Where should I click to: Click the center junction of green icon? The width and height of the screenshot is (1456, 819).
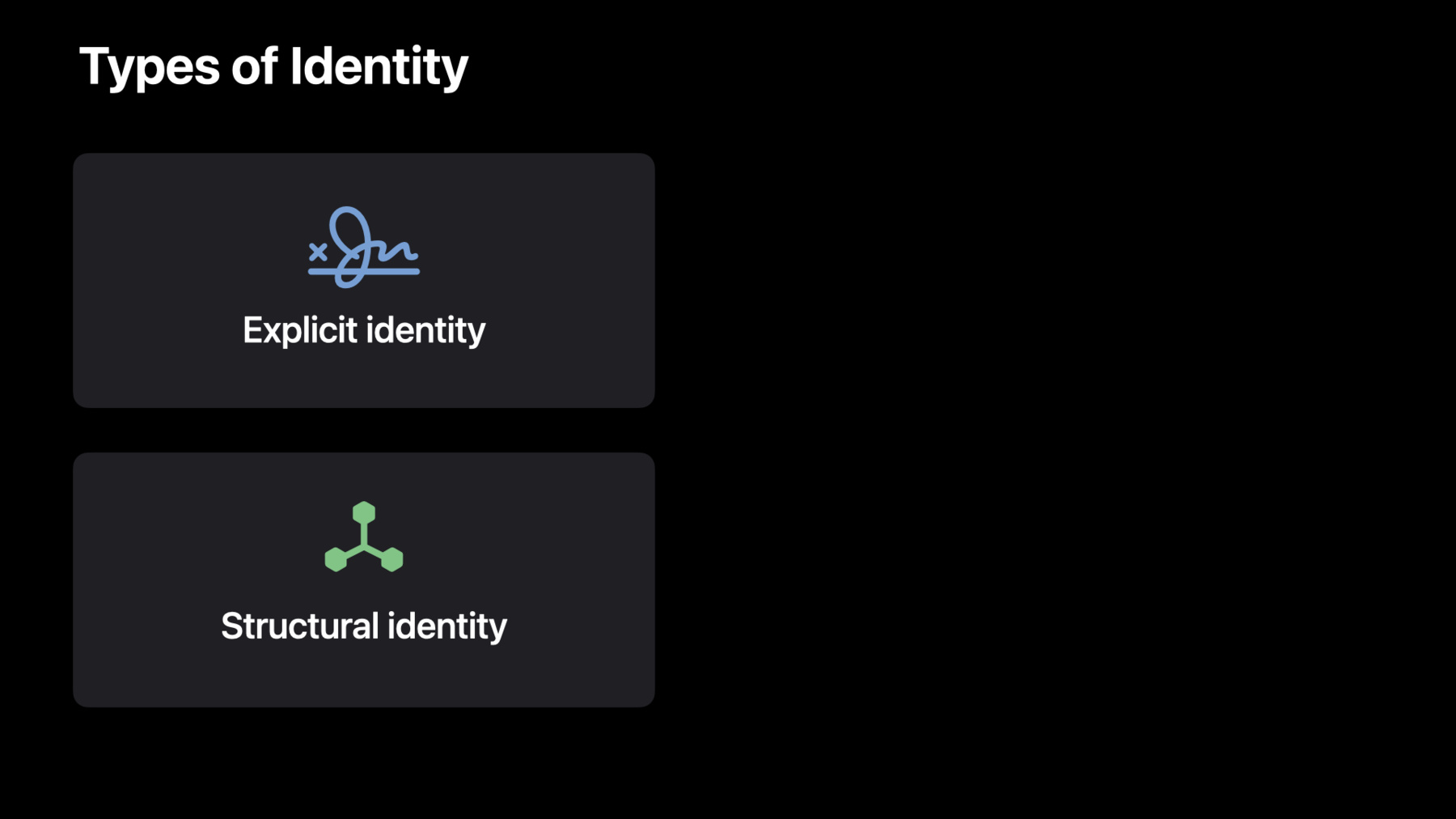(364, 545)
